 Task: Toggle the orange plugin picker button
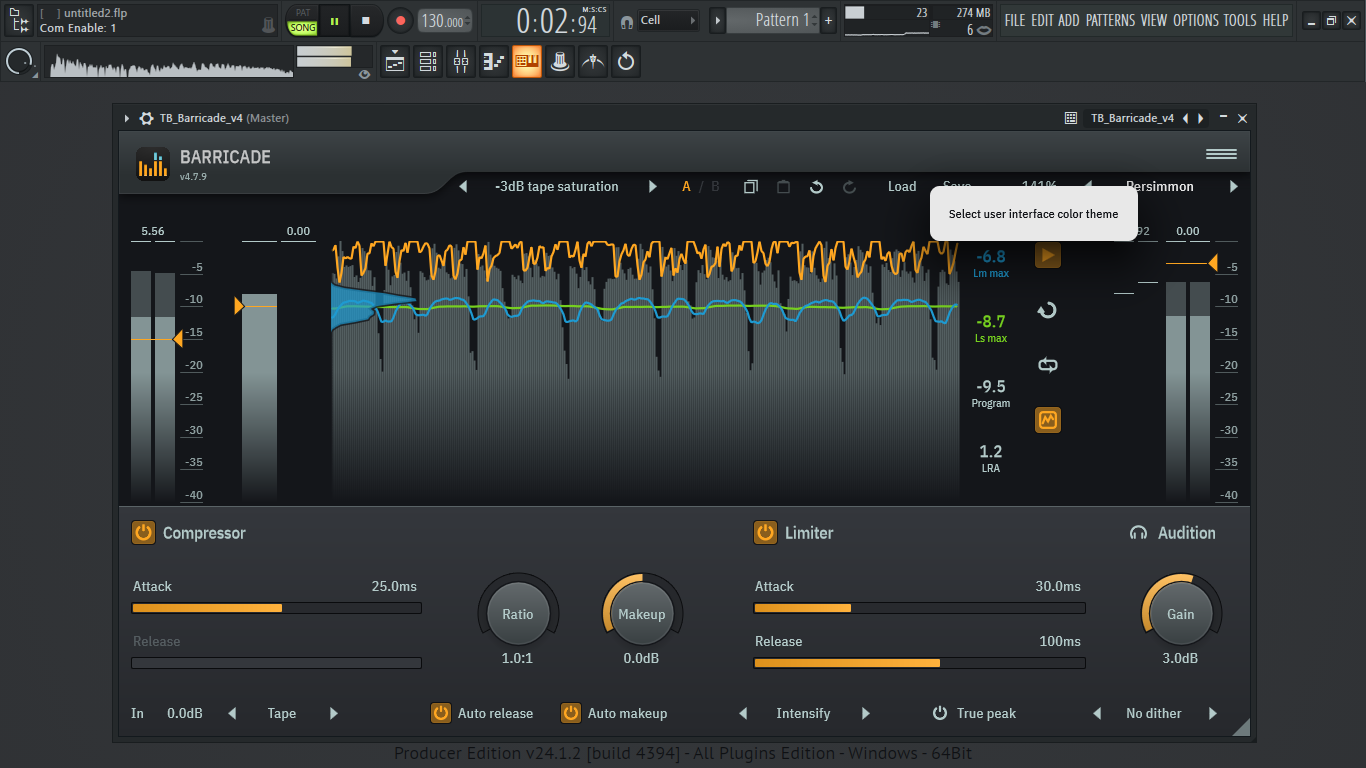[527, 62]
